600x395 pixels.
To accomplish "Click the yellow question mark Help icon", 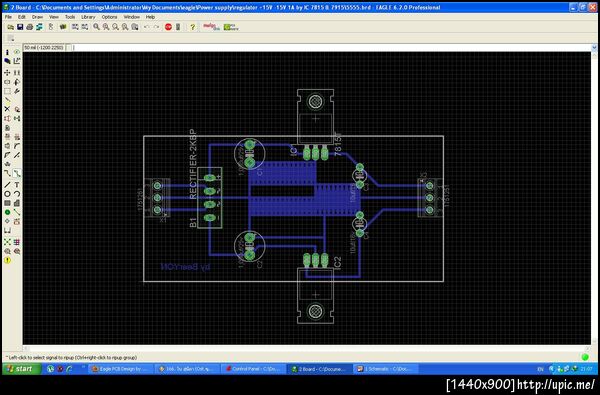I will (x=192, y=27).
